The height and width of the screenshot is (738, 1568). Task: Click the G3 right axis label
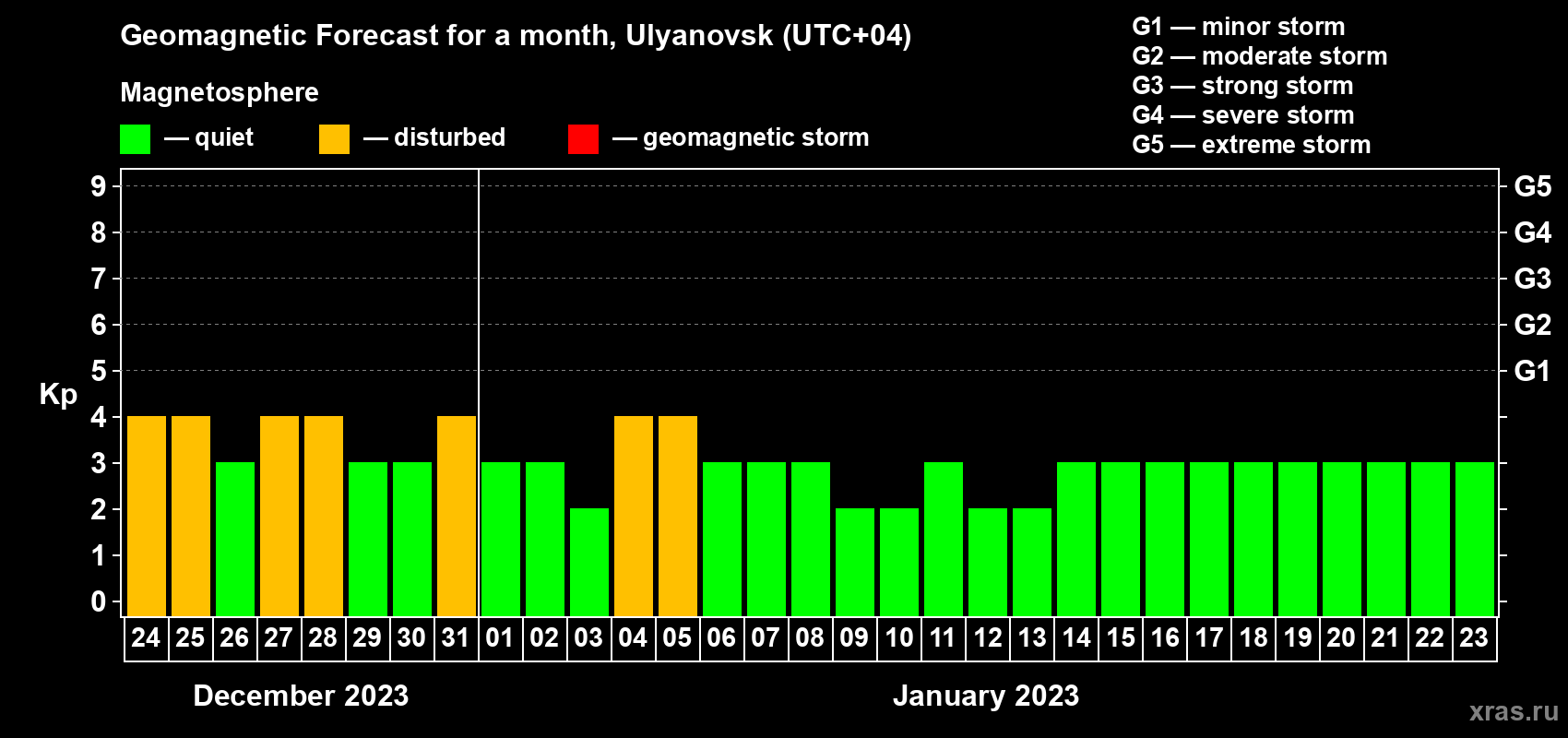(1533, 279)
